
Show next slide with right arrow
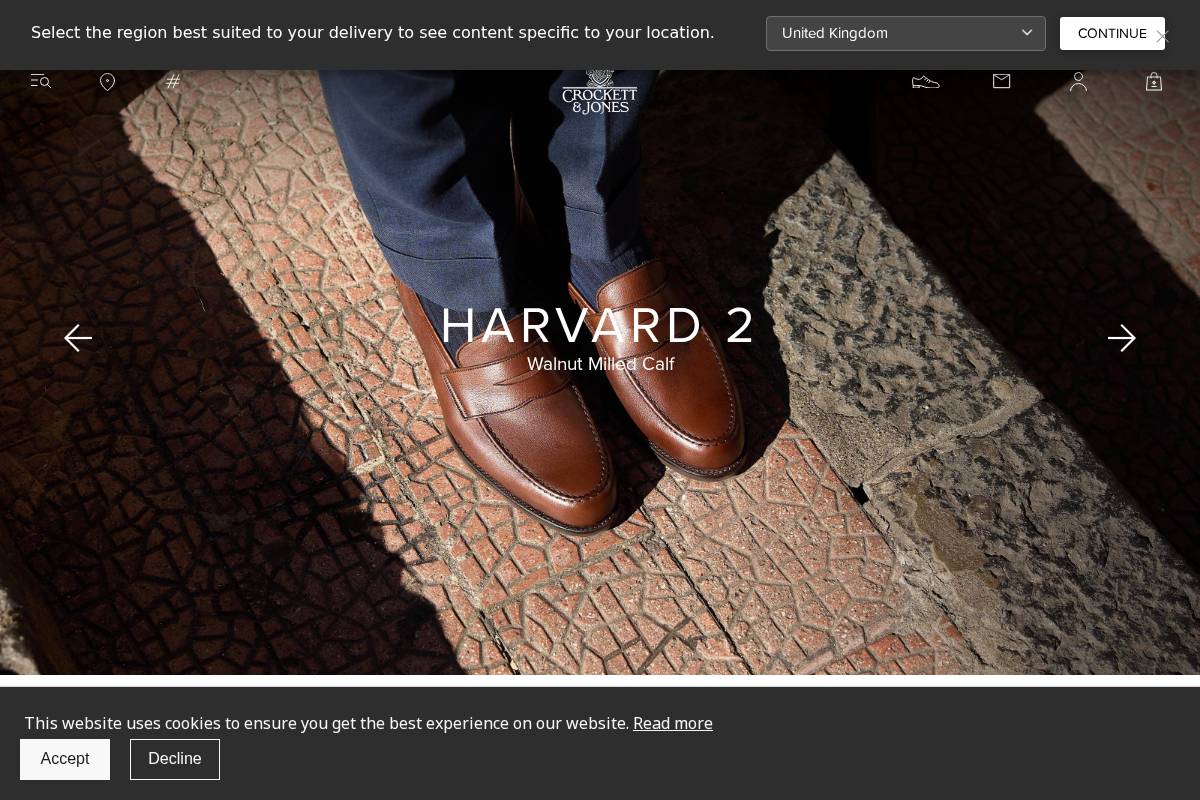click(1122, 338)
